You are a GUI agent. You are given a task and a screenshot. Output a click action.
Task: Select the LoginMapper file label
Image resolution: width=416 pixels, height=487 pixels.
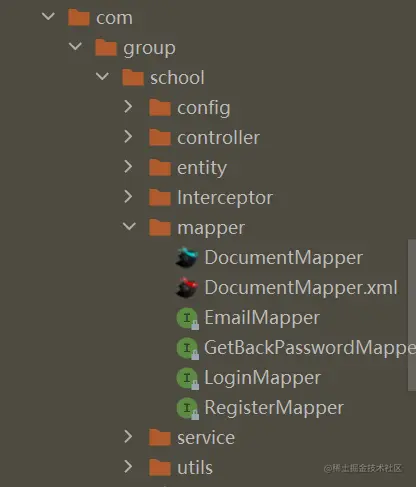click(x=262, y=378)
